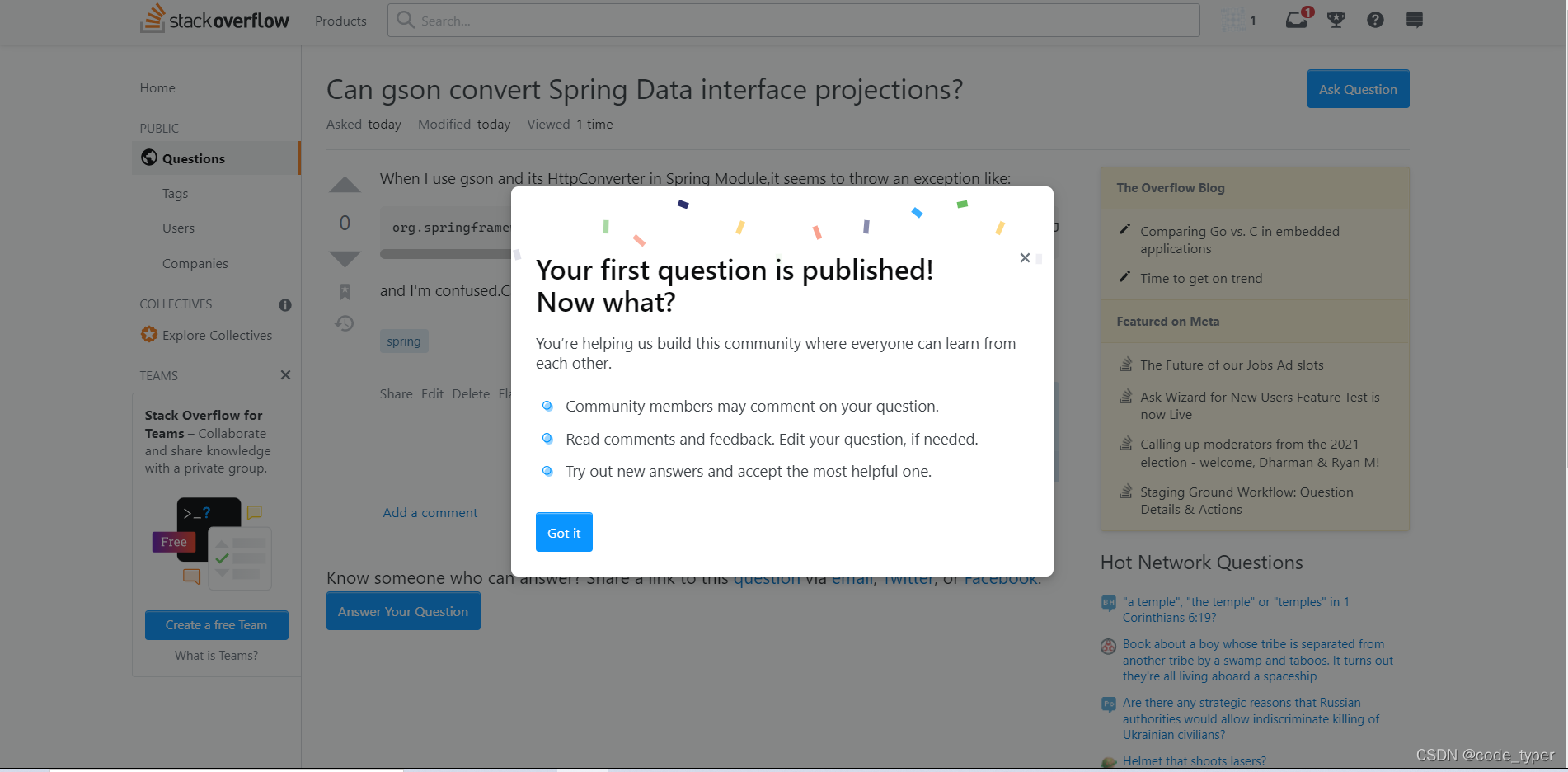Upvote the question with up arrow
The width and height of the screenshot is (1568, 772).
pos(345,186)
